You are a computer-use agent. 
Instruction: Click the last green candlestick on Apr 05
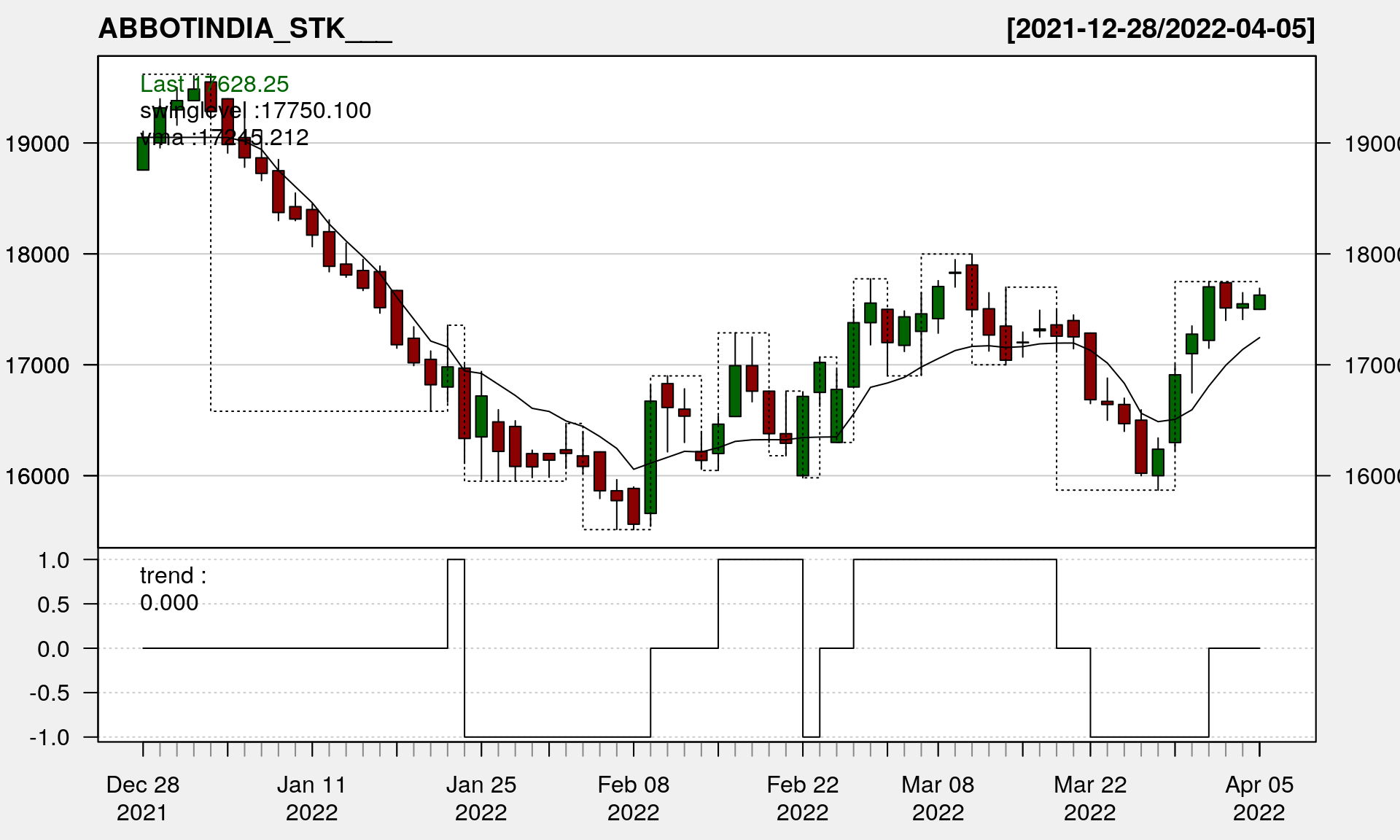click(1259, 302)
